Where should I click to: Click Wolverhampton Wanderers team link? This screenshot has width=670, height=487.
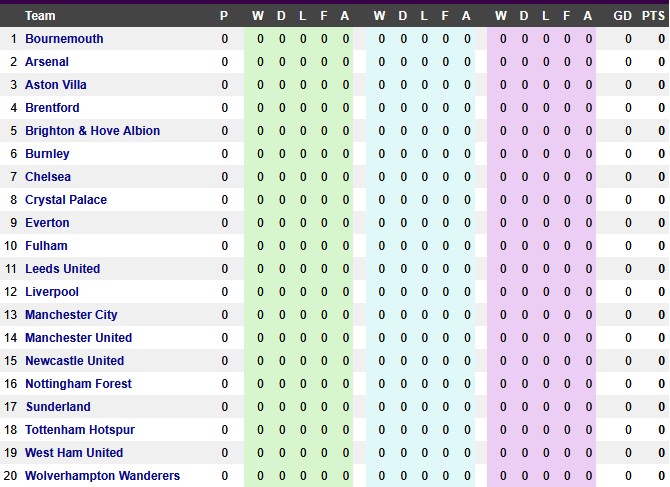103,476
